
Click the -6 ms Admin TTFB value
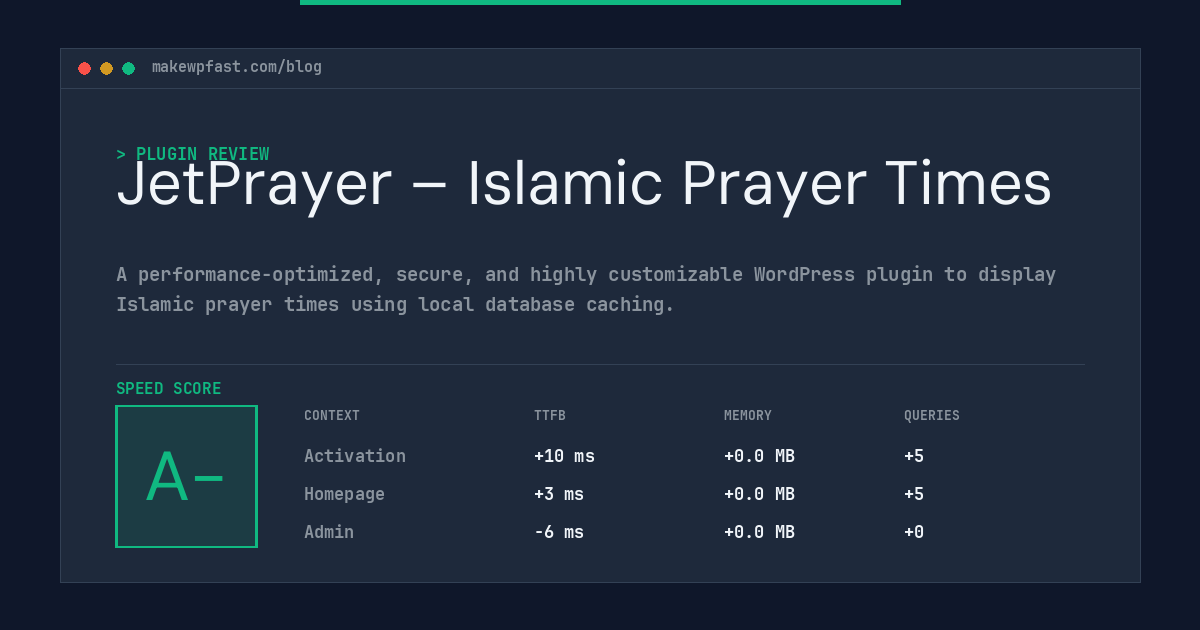559,532
